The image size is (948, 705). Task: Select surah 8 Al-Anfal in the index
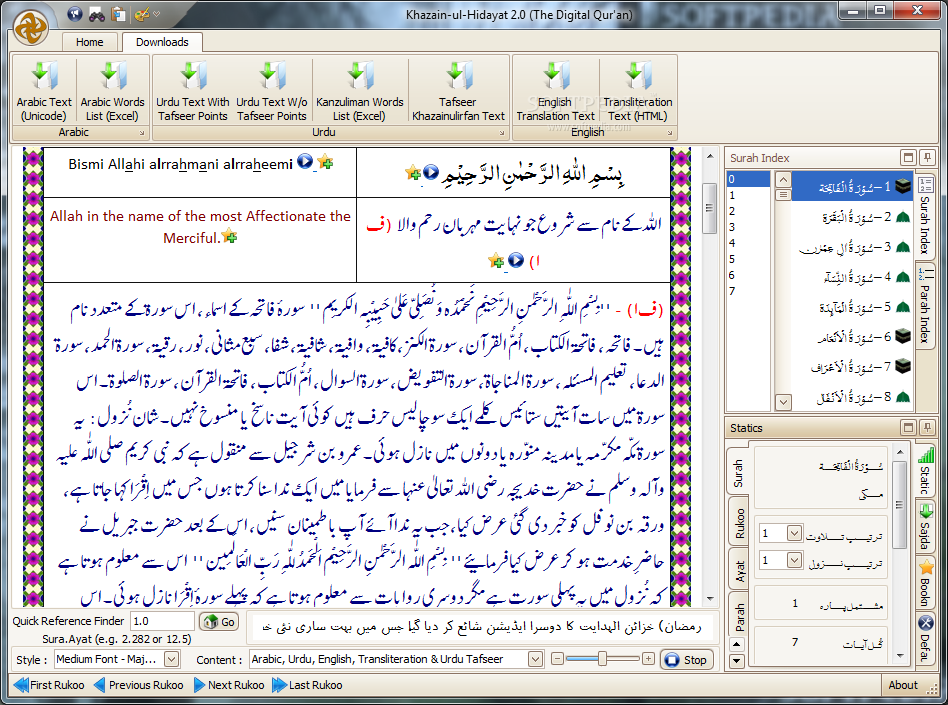pyautogui.click(x=852, y=397)
